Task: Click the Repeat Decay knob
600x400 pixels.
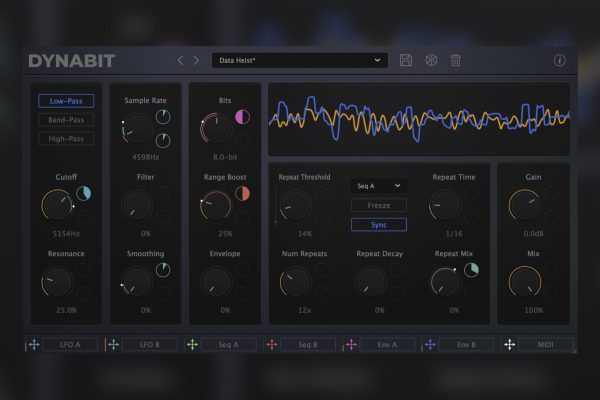Action: point(371,282)
